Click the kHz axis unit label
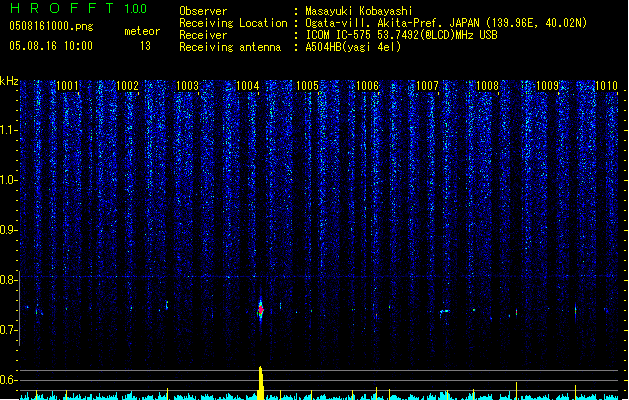 9,81
